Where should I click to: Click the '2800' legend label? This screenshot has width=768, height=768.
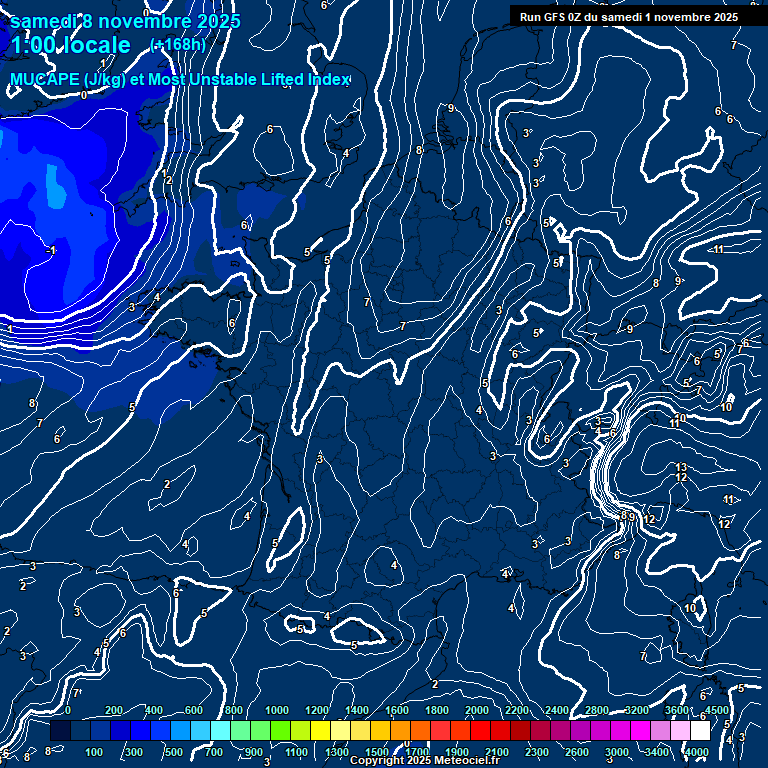597,710
